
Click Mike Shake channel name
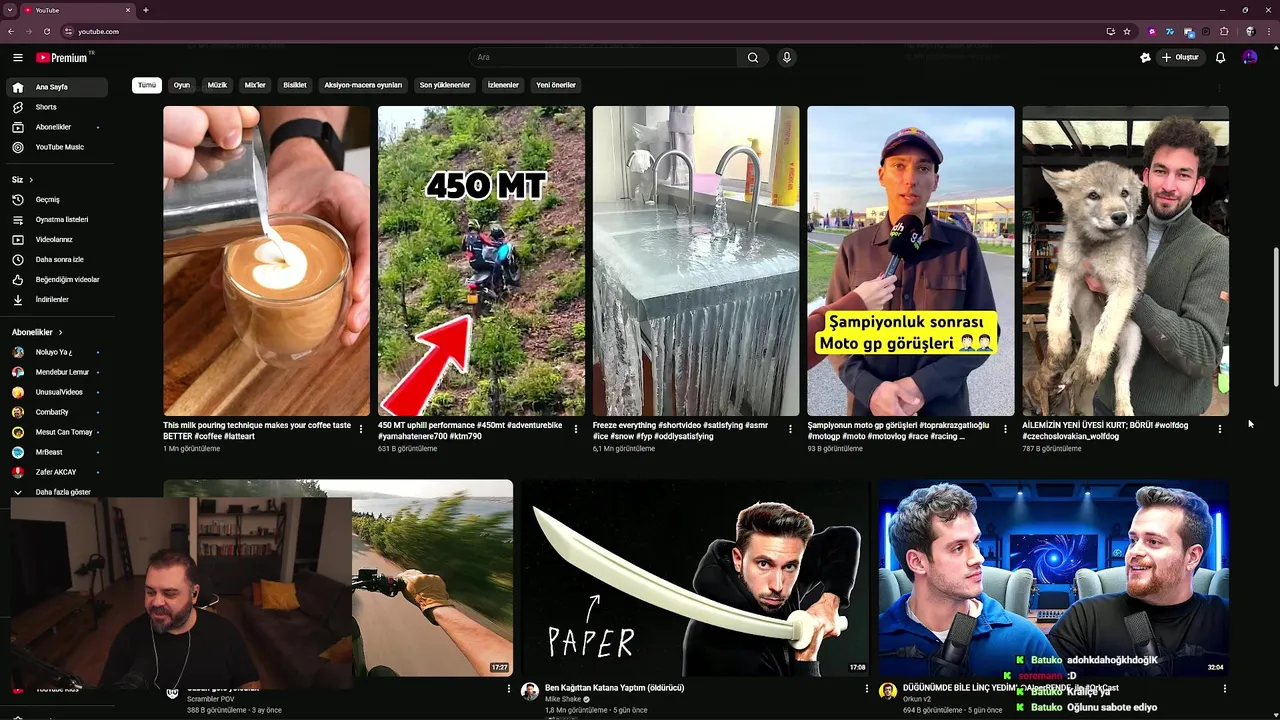[563, 699]
